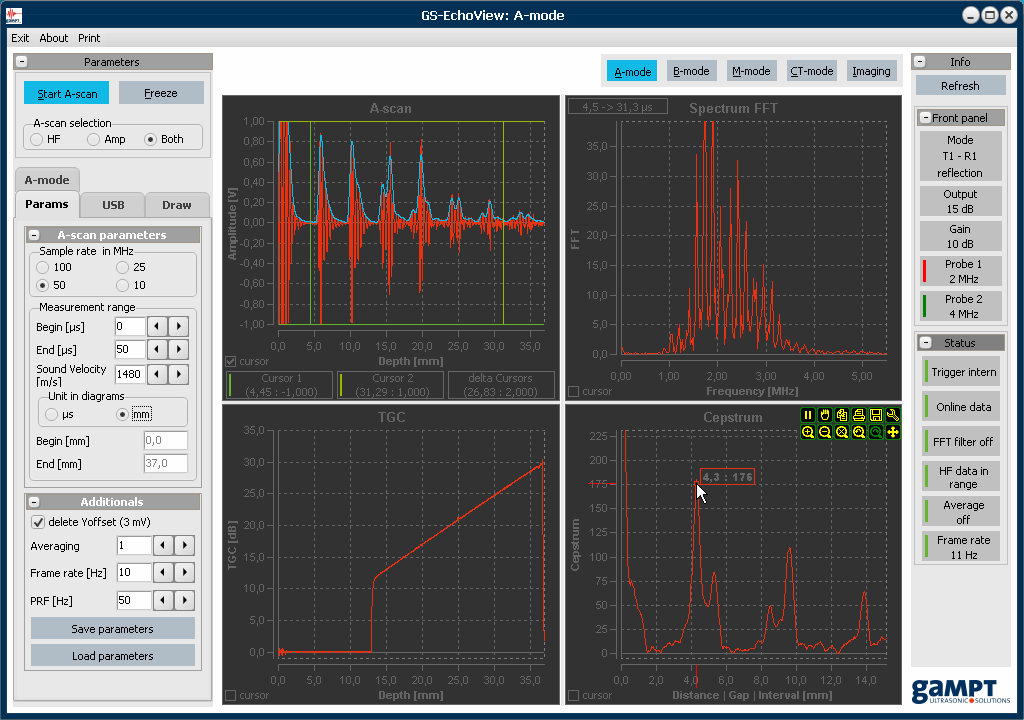Increase the Sound Velocity value by one step
1024x720 pixels.
coord(179,374)
